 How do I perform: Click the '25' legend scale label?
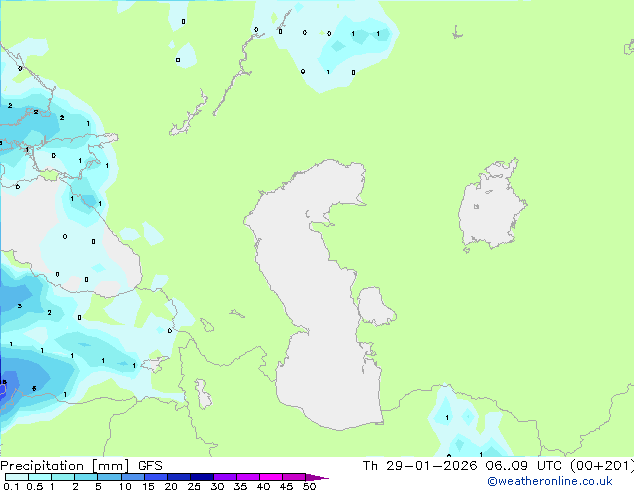(194, 486)
